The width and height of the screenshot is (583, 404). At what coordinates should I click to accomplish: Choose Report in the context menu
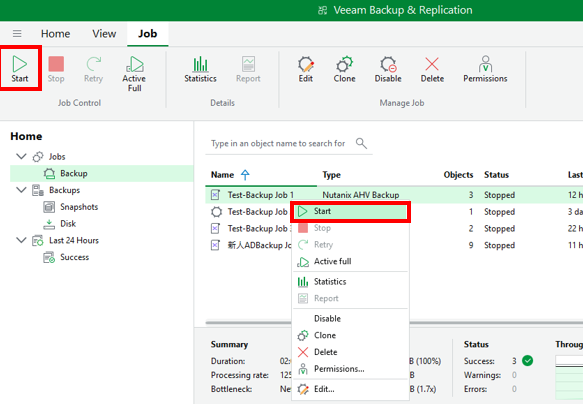pos(351,298)
